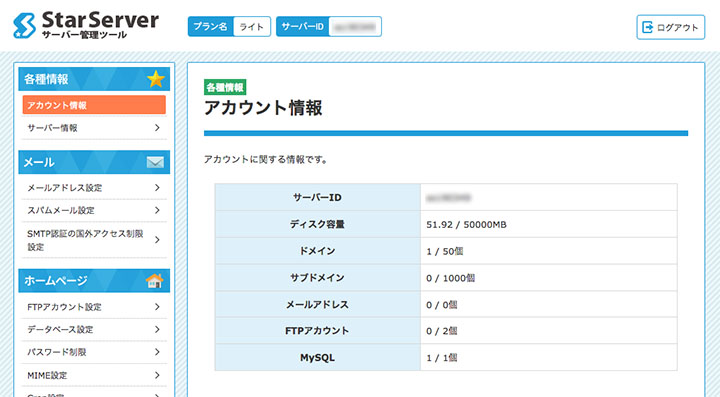Open SMTP認証の国外アクセス制限設定 item
Image resolution: width=720 pixels, height=397 pixels.
pos(94,240)
